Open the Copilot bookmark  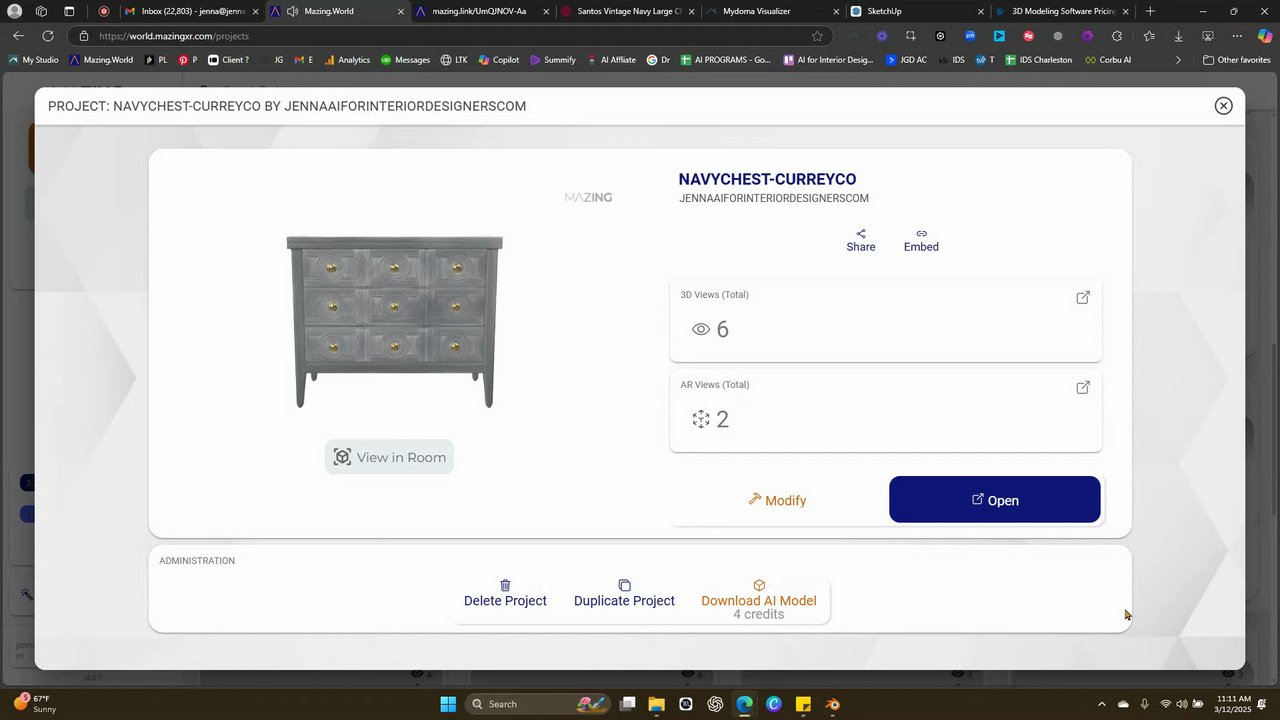(498, 60)
